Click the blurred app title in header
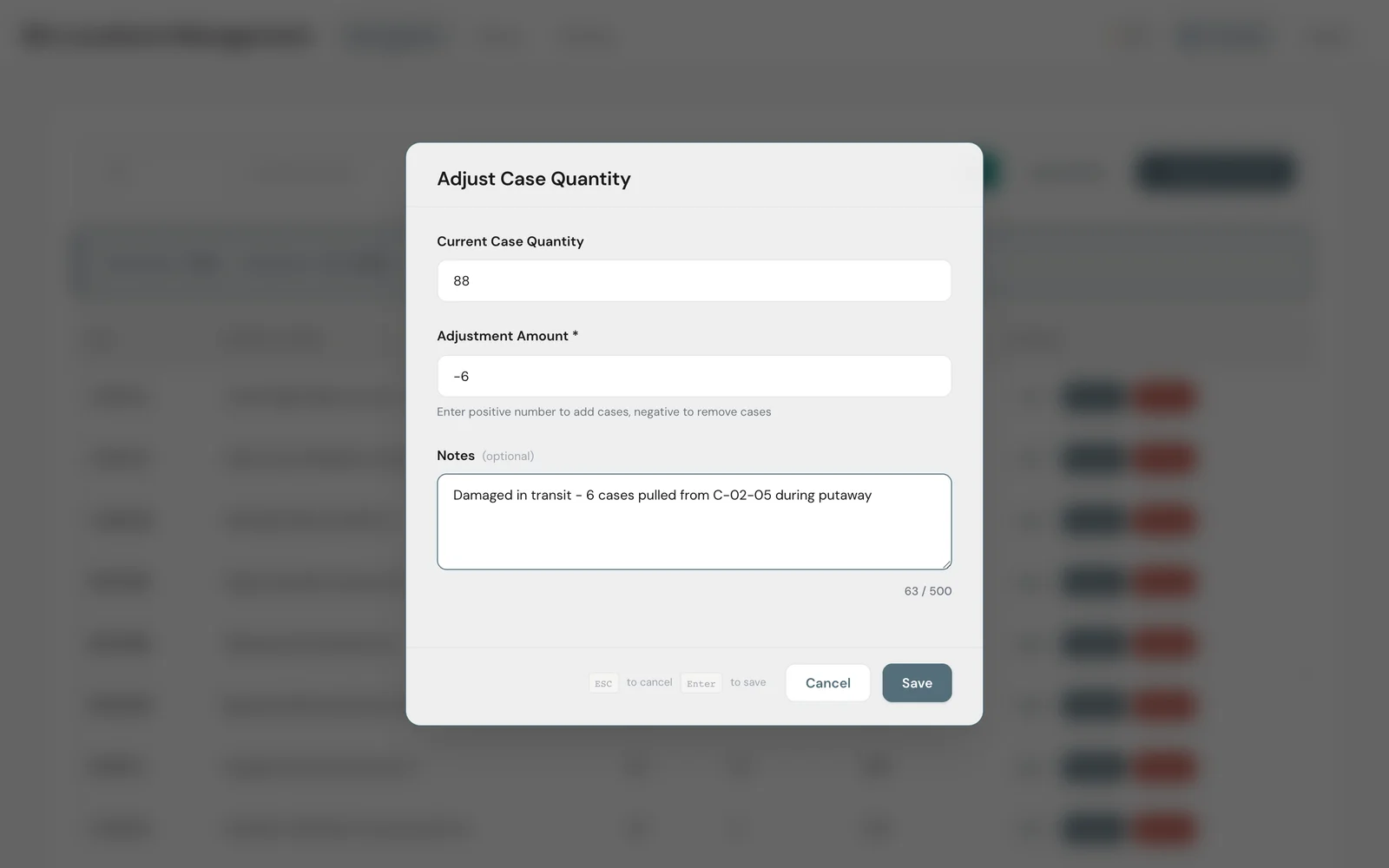The image size is (1389, 868). point(167,37)
